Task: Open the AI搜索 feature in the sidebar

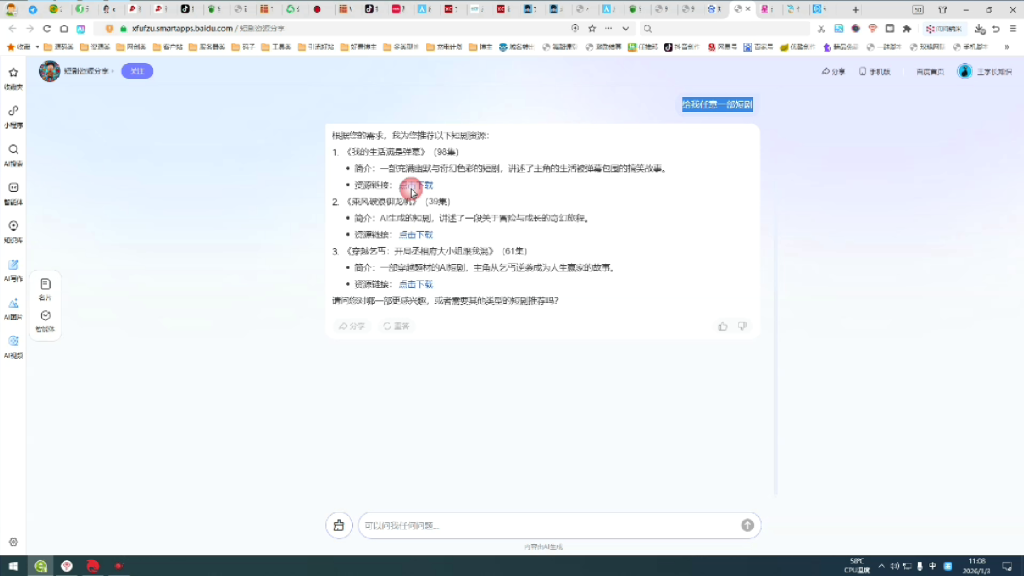Action: coord(13,146)
